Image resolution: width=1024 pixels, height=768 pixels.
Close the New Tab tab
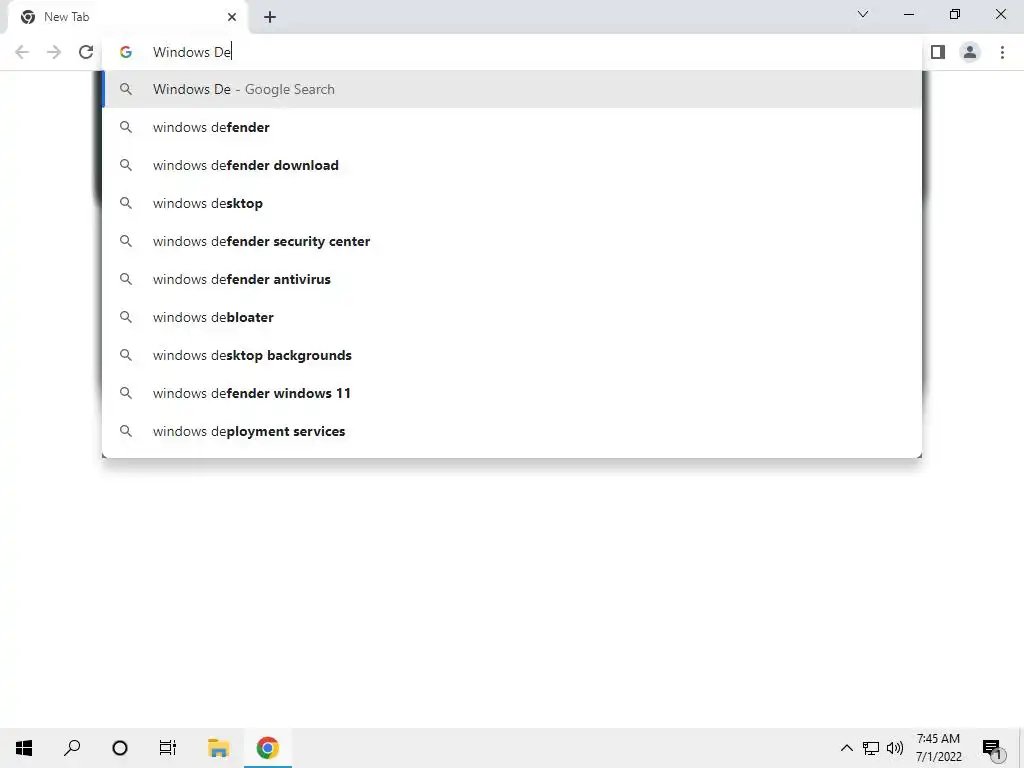(232, 17)
